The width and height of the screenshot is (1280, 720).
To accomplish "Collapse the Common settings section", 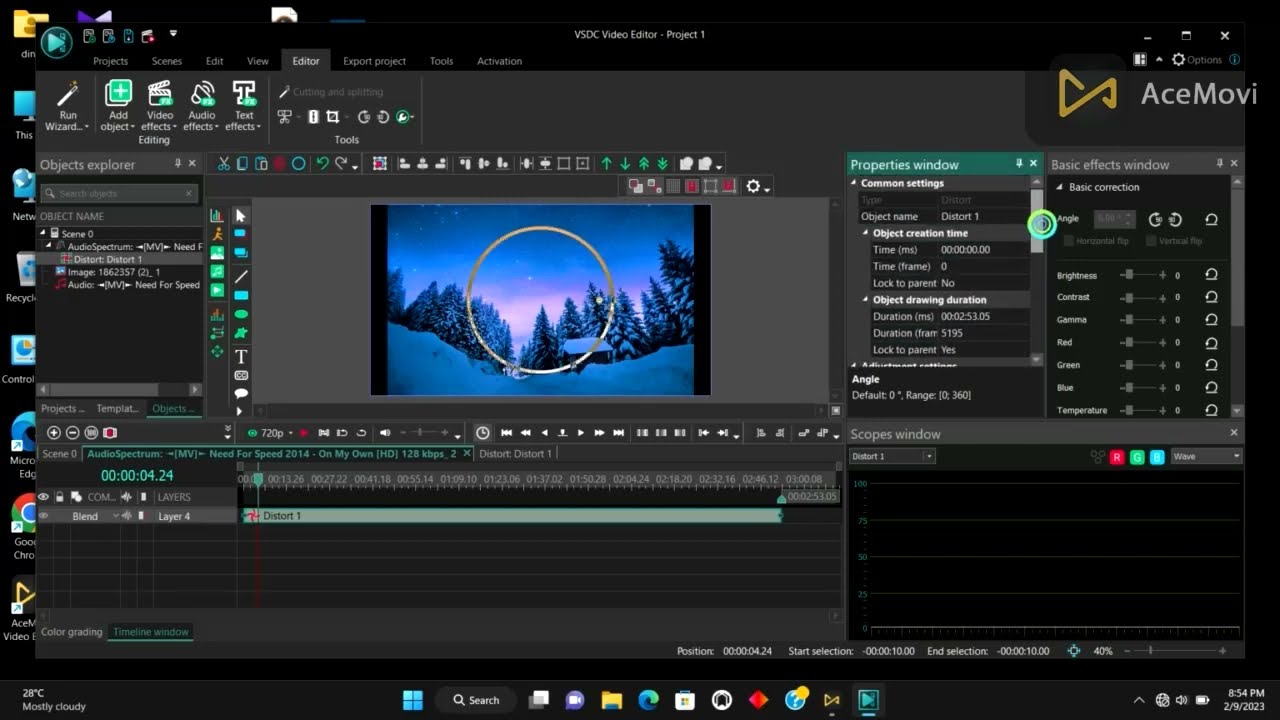I will pyautogui.click(x=854, y=183).
